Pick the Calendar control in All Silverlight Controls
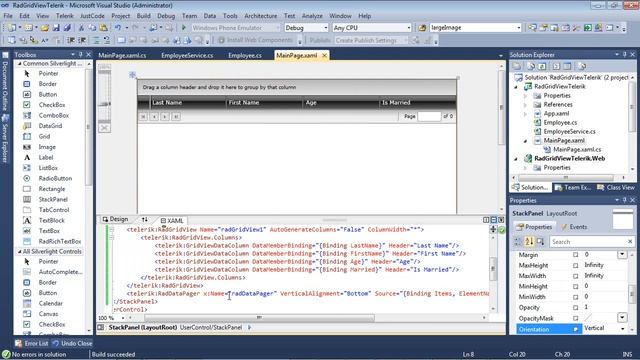This screenshot has height=360, width=640. coord(51,303)
